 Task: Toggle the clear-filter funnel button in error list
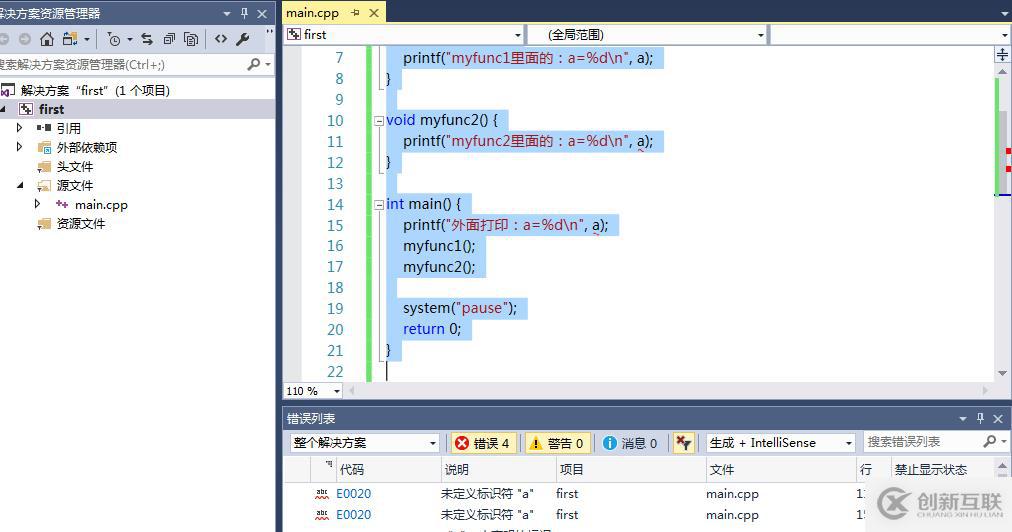click(x=683, y=443)
